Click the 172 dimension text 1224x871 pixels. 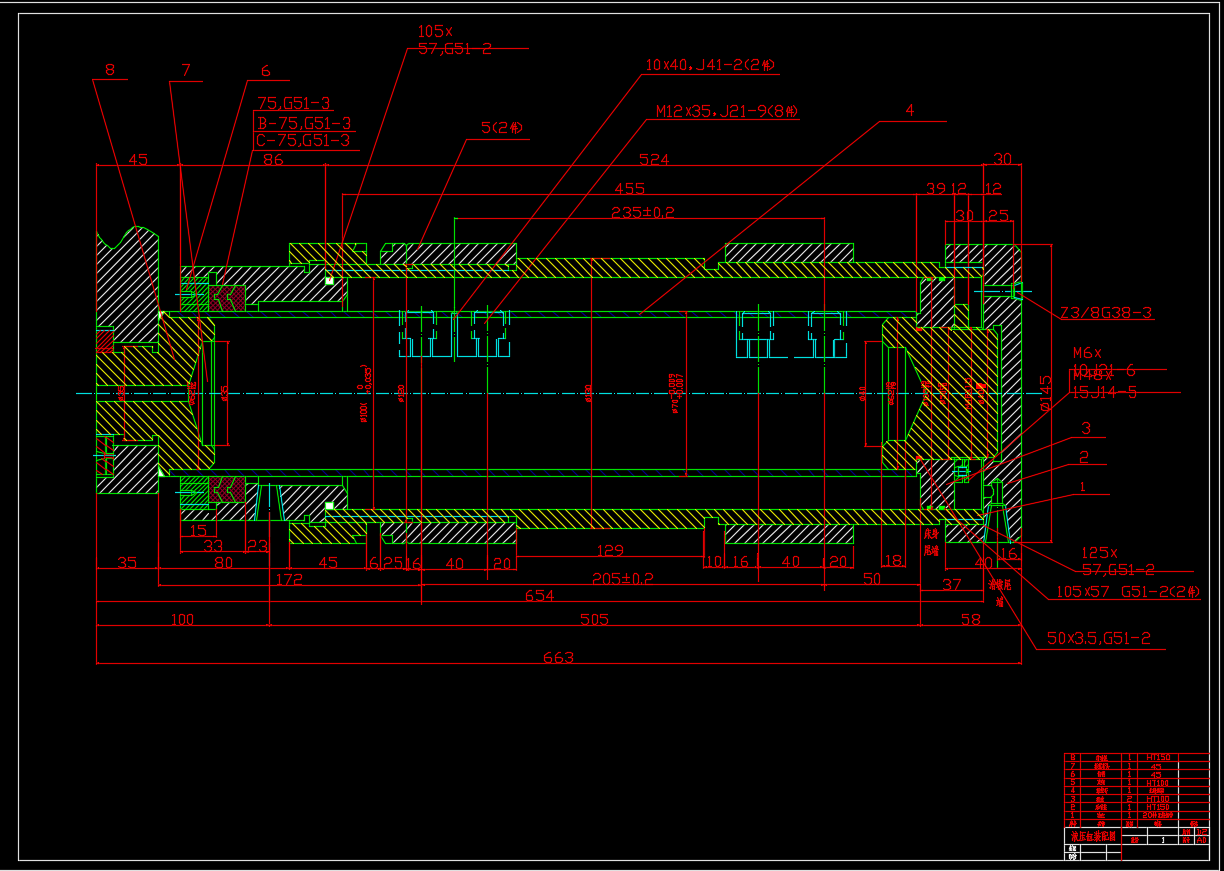click(x=288, y=579)
